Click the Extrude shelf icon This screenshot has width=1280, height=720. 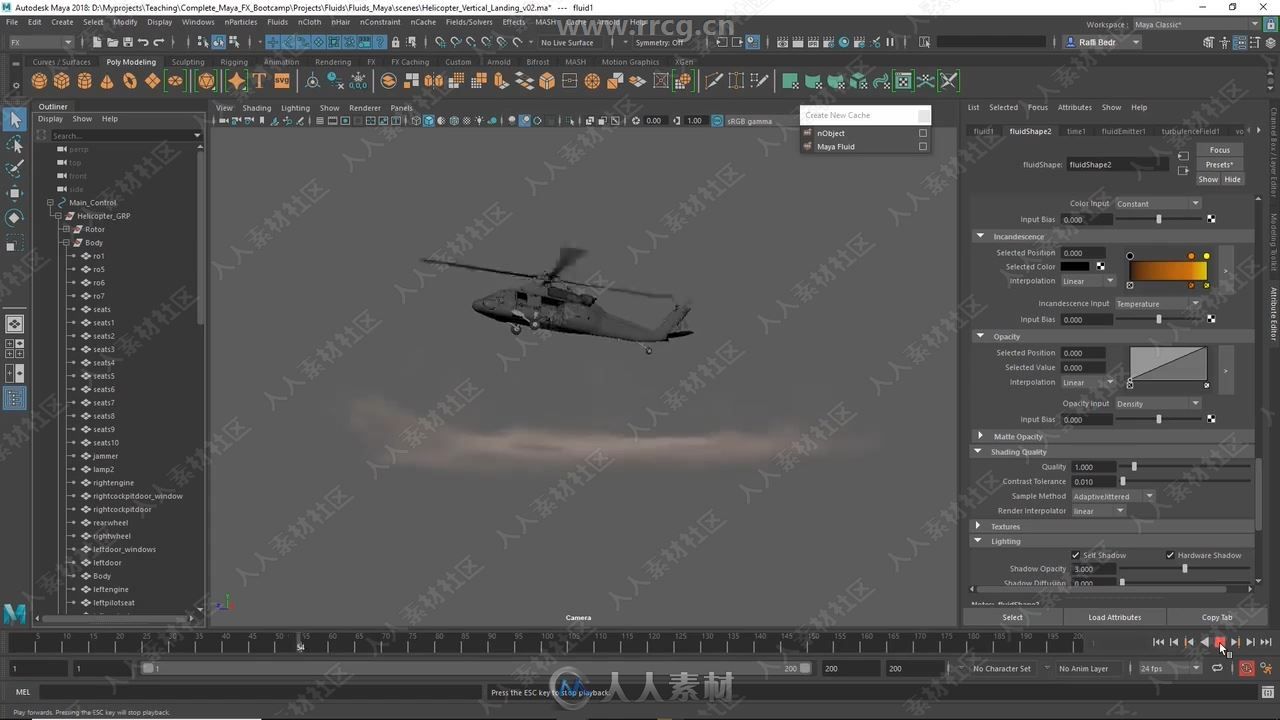(501, 81)
